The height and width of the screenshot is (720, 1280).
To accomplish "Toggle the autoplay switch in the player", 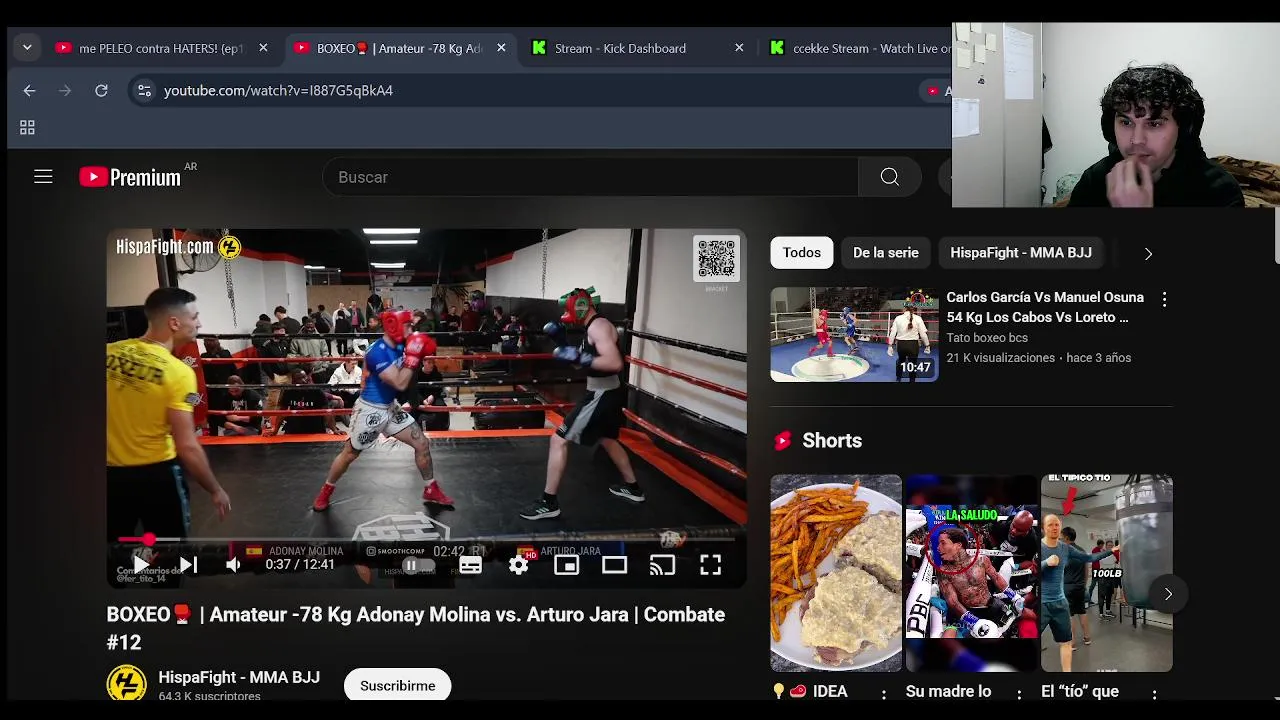I will point(417,565).
